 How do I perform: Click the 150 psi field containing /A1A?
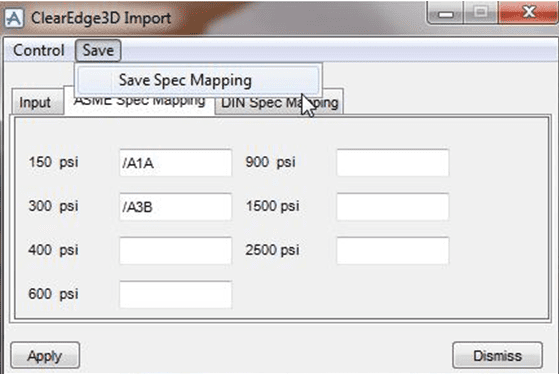tap(175, 163)
